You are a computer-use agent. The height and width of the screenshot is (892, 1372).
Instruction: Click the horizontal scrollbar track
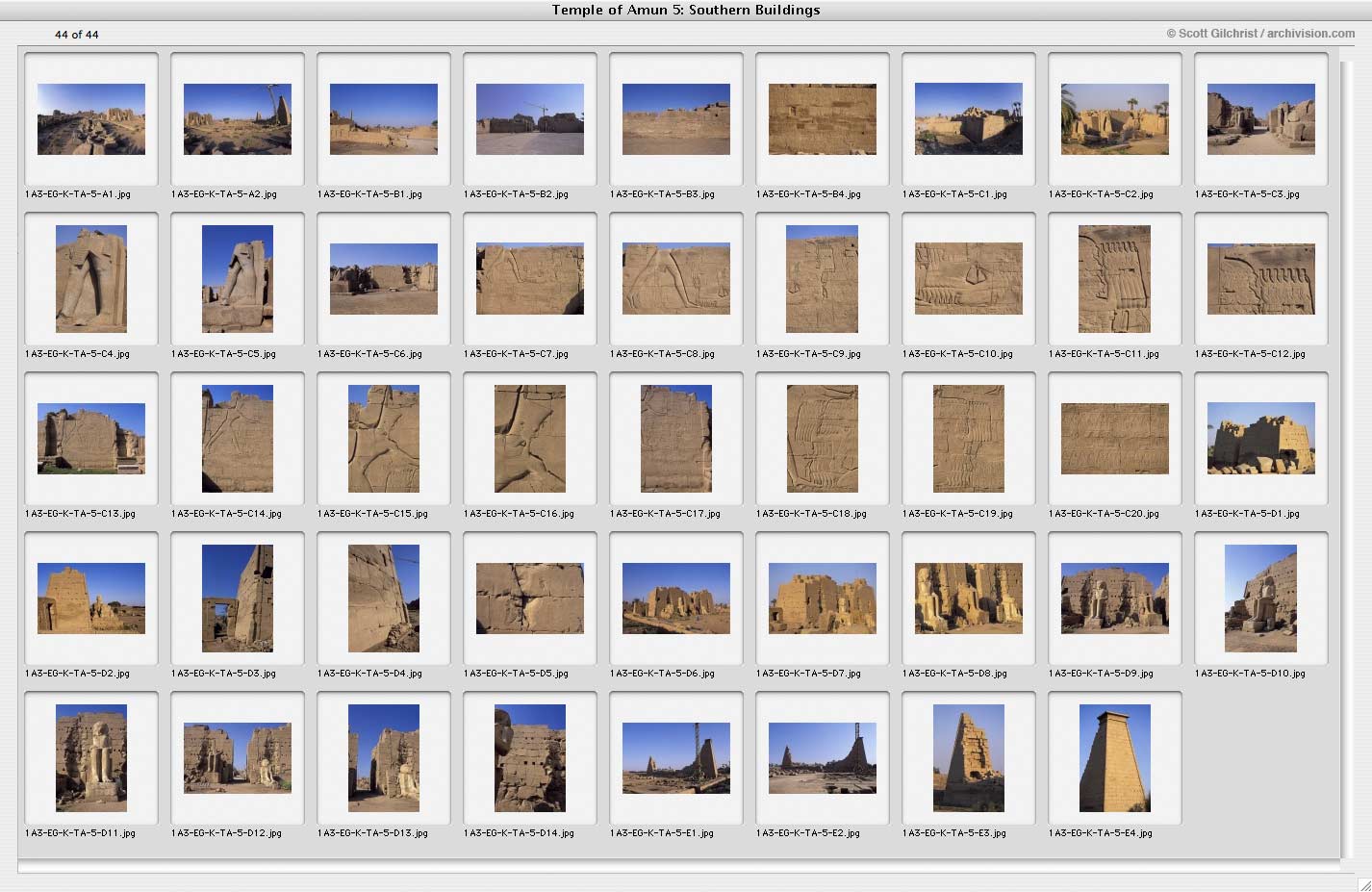(x=678, y=868)
